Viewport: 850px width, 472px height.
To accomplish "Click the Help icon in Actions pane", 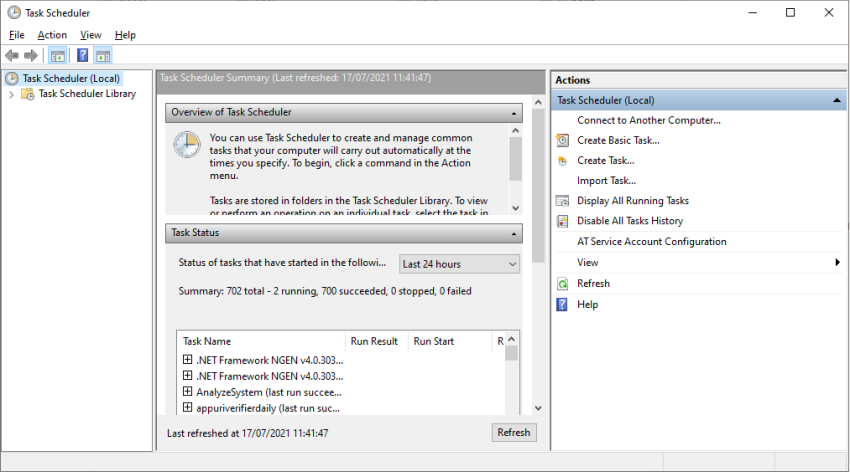I will tap(562, 305).
